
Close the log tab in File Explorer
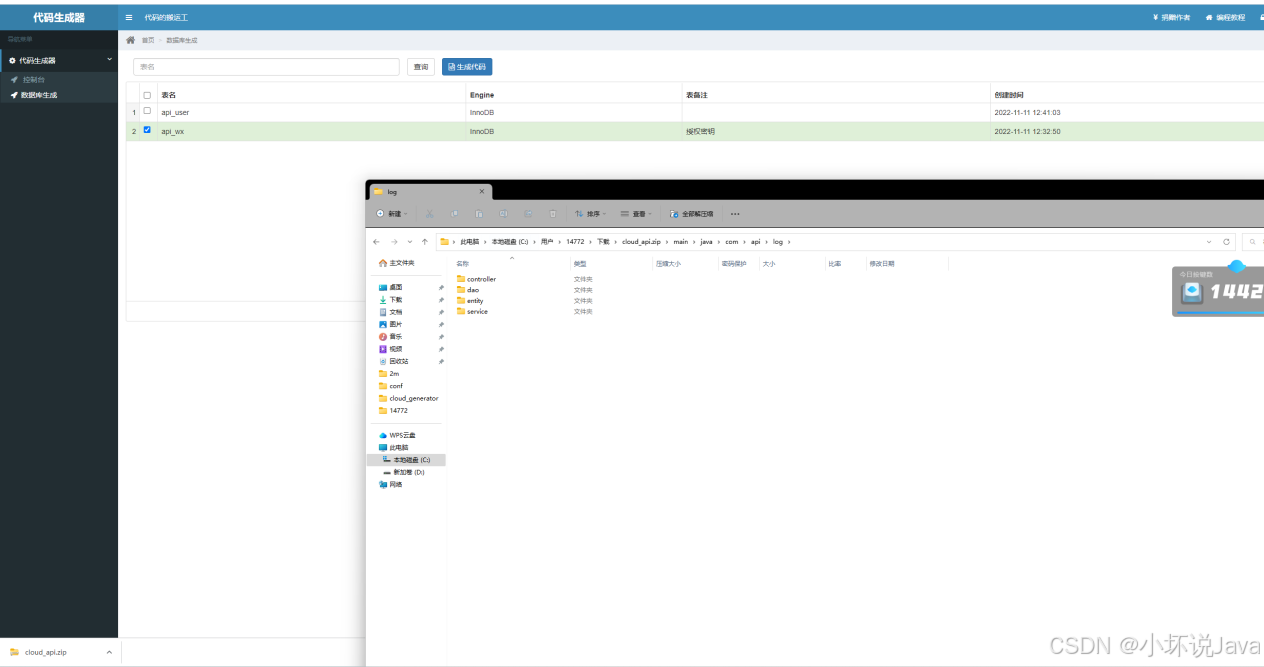coord(481,191)
